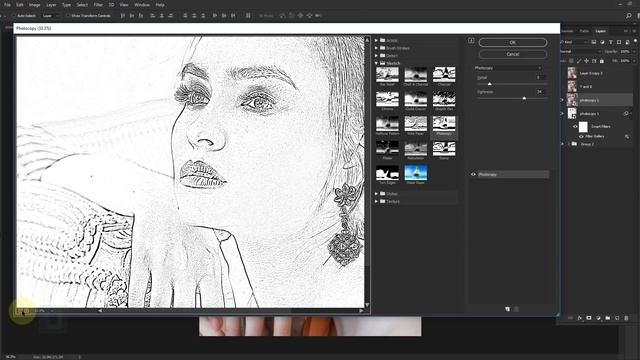Toggle the Smart Filters eye icon
This screenshot has height=360, width=640.
[575, 127]
